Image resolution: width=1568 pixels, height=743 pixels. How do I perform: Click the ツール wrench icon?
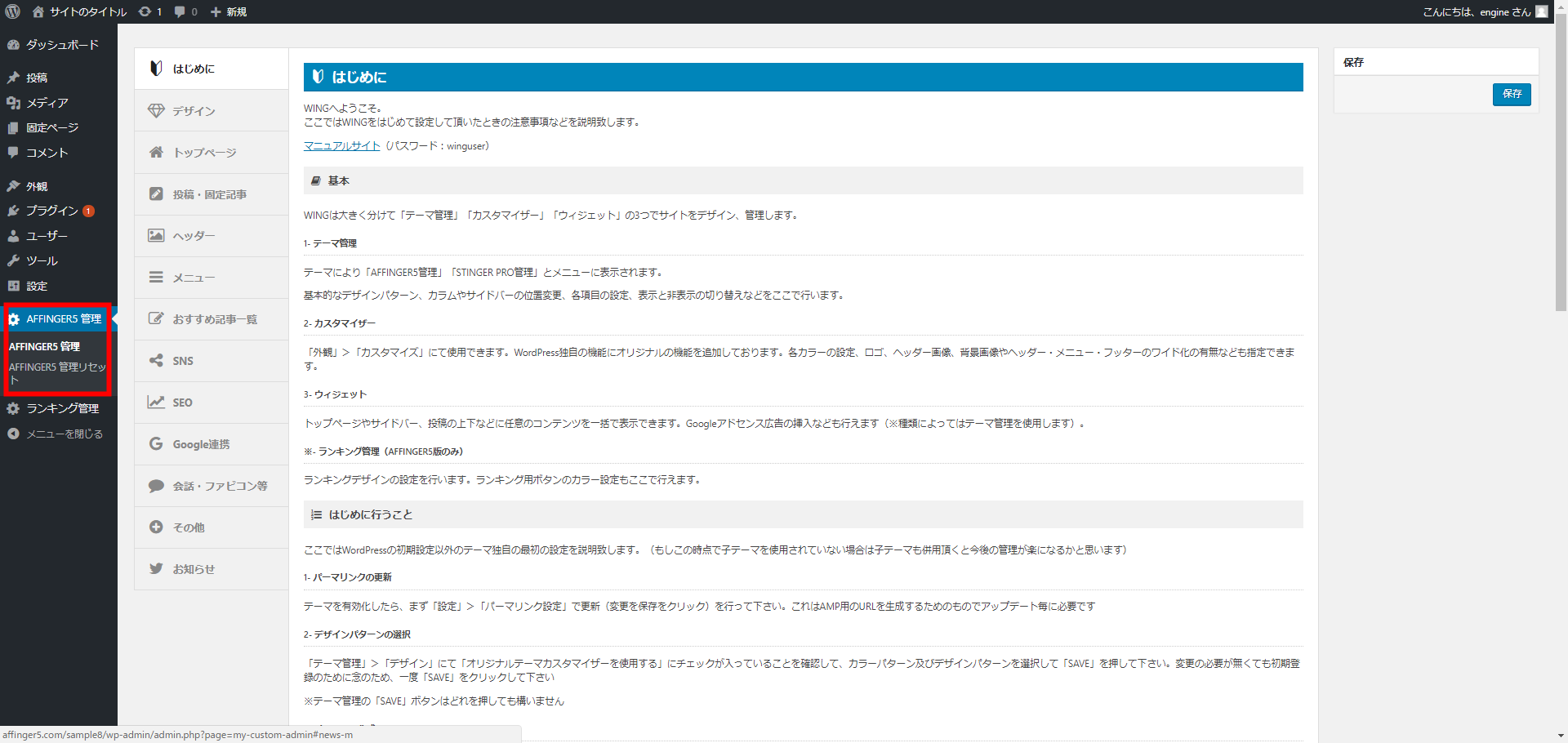pos(13,260)
